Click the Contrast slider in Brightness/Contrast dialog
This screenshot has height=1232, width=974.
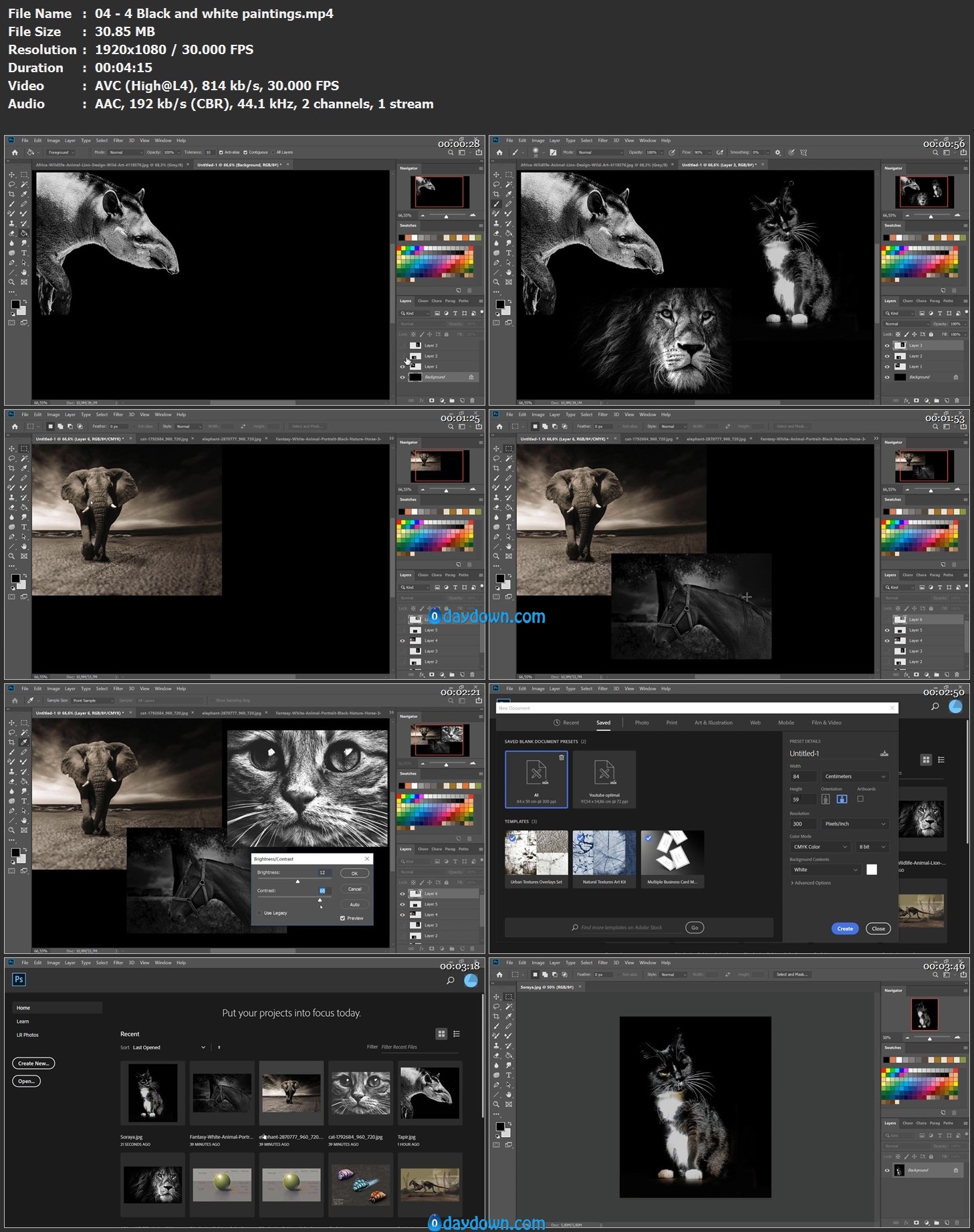point(294,900)
